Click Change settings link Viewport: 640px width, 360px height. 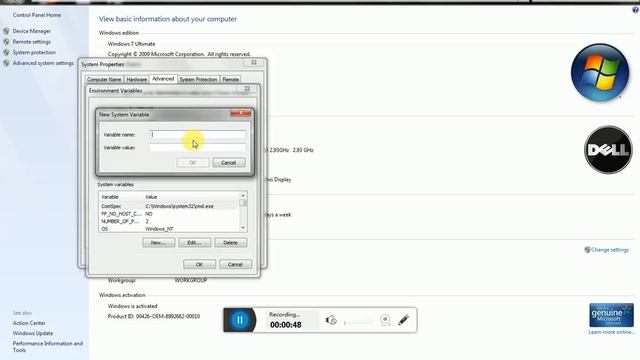(x=610, y=250)
